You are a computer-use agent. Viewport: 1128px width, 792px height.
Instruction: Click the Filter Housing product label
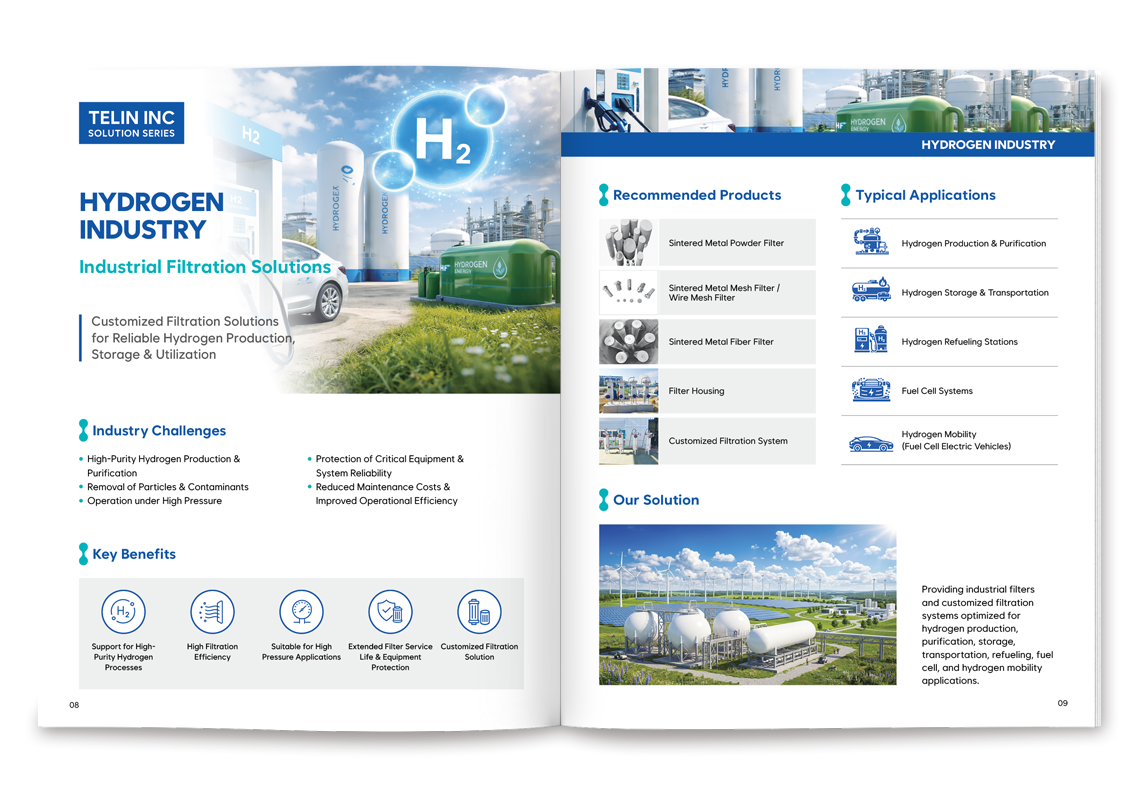(696, 391)
